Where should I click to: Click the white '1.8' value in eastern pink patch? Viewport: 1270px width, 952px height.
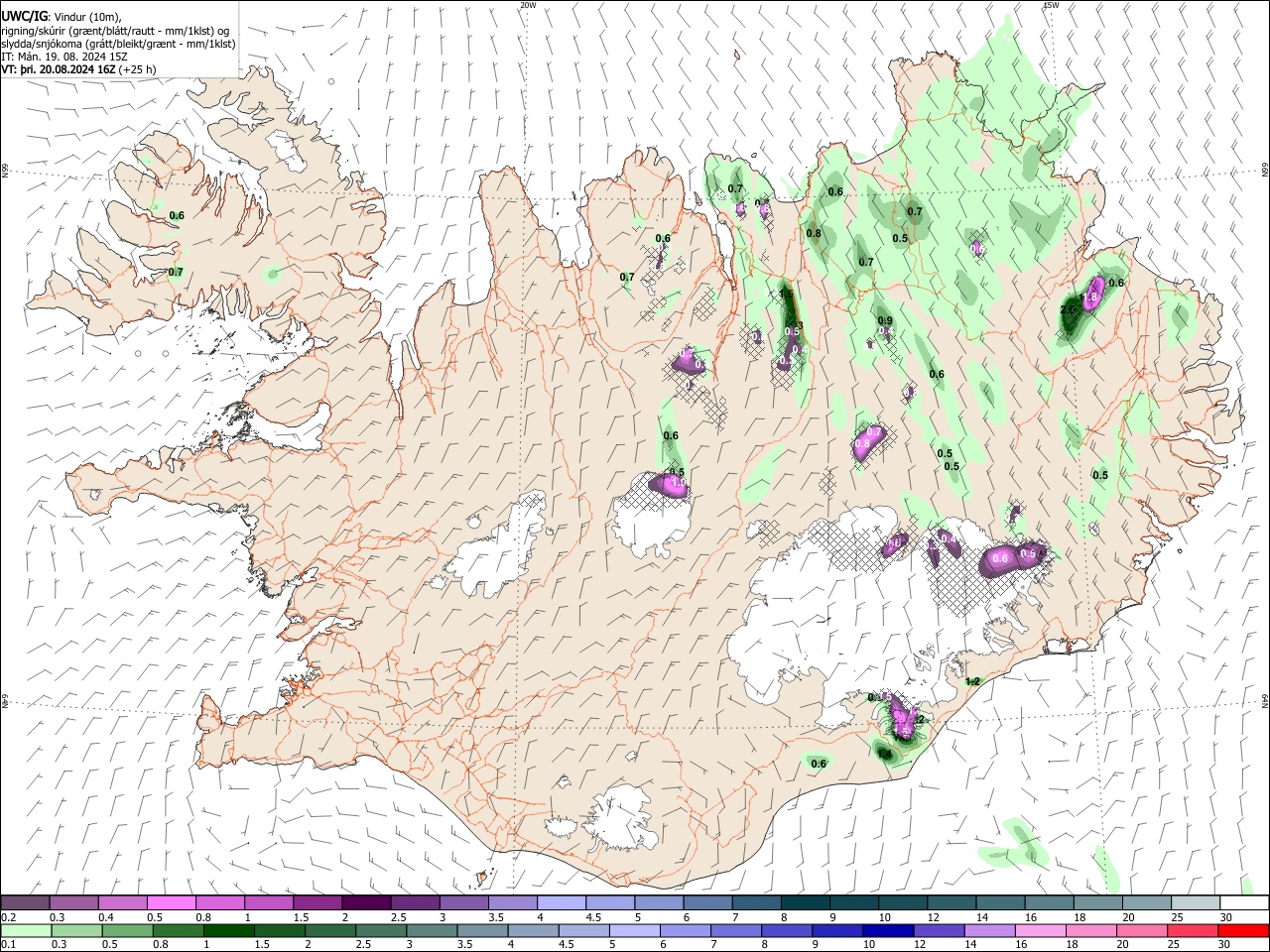(x=1090, y=297)
